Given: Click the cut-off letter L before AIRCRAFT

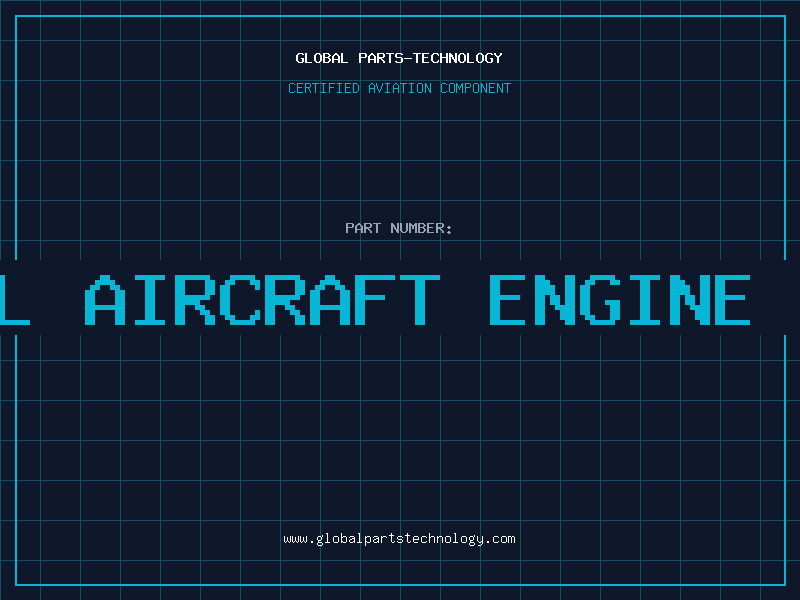Looking at the screenshot, I should tap(15, 299).
